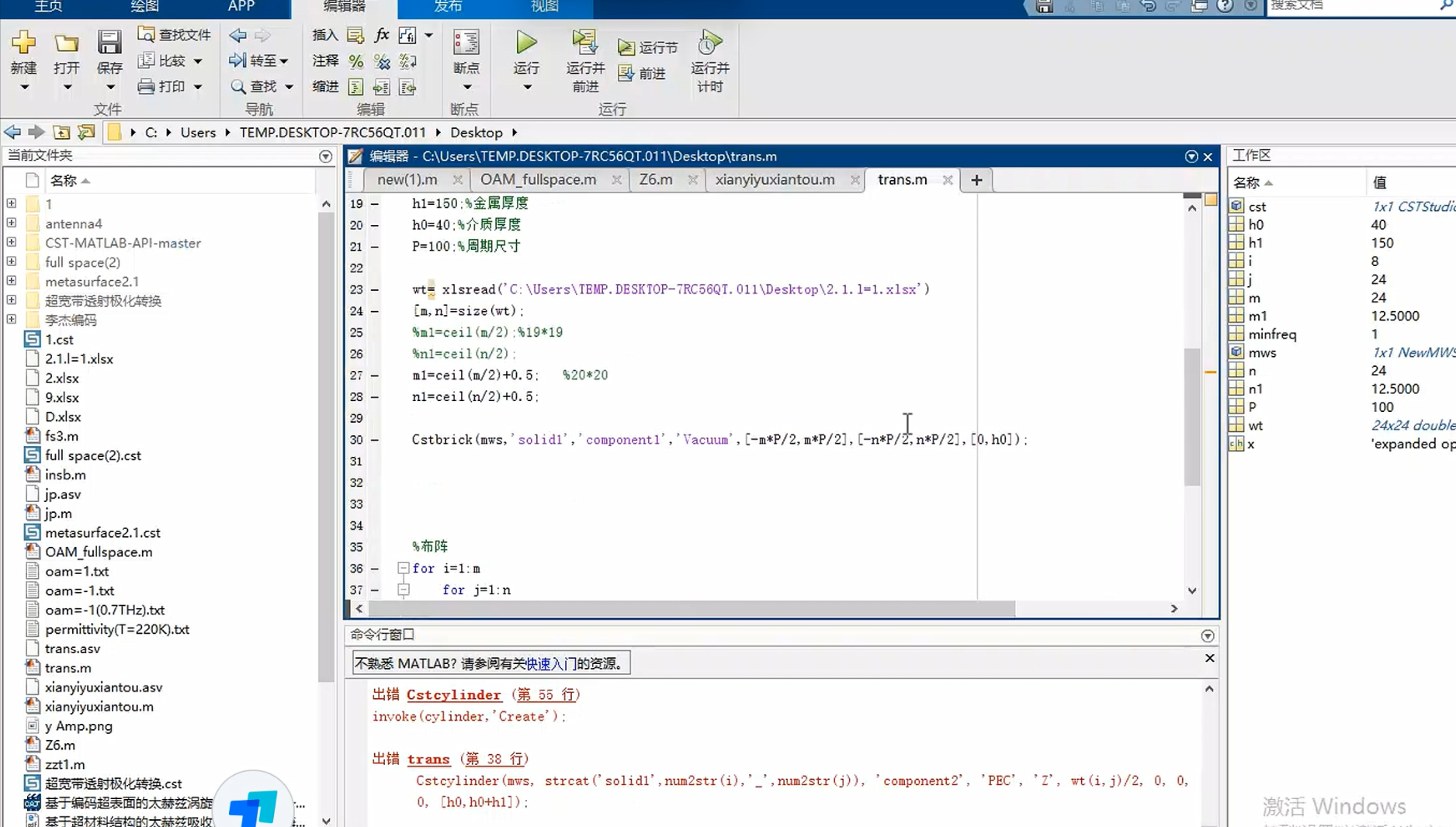1456x827 pixels.
Task: Switch to the xianyiyuxiantou.m editor tab
Action: [775, 179]
